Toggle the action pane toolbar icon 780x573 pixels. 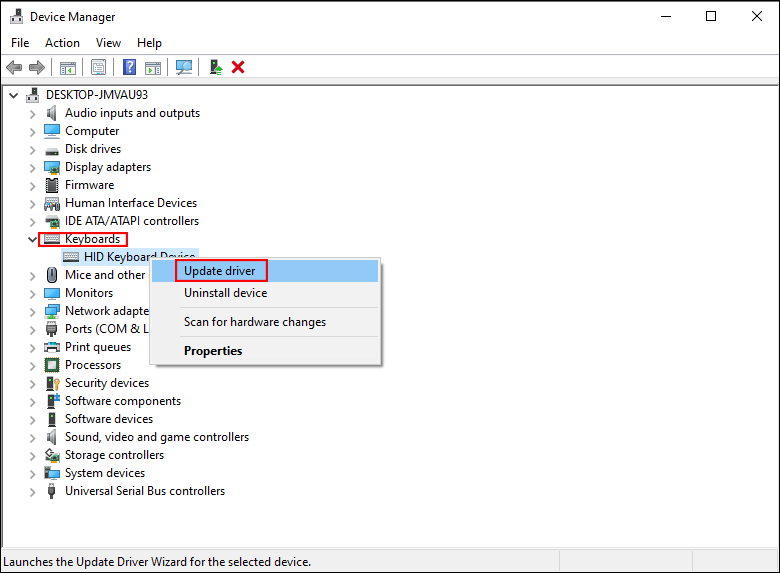(x=153, y=67)
